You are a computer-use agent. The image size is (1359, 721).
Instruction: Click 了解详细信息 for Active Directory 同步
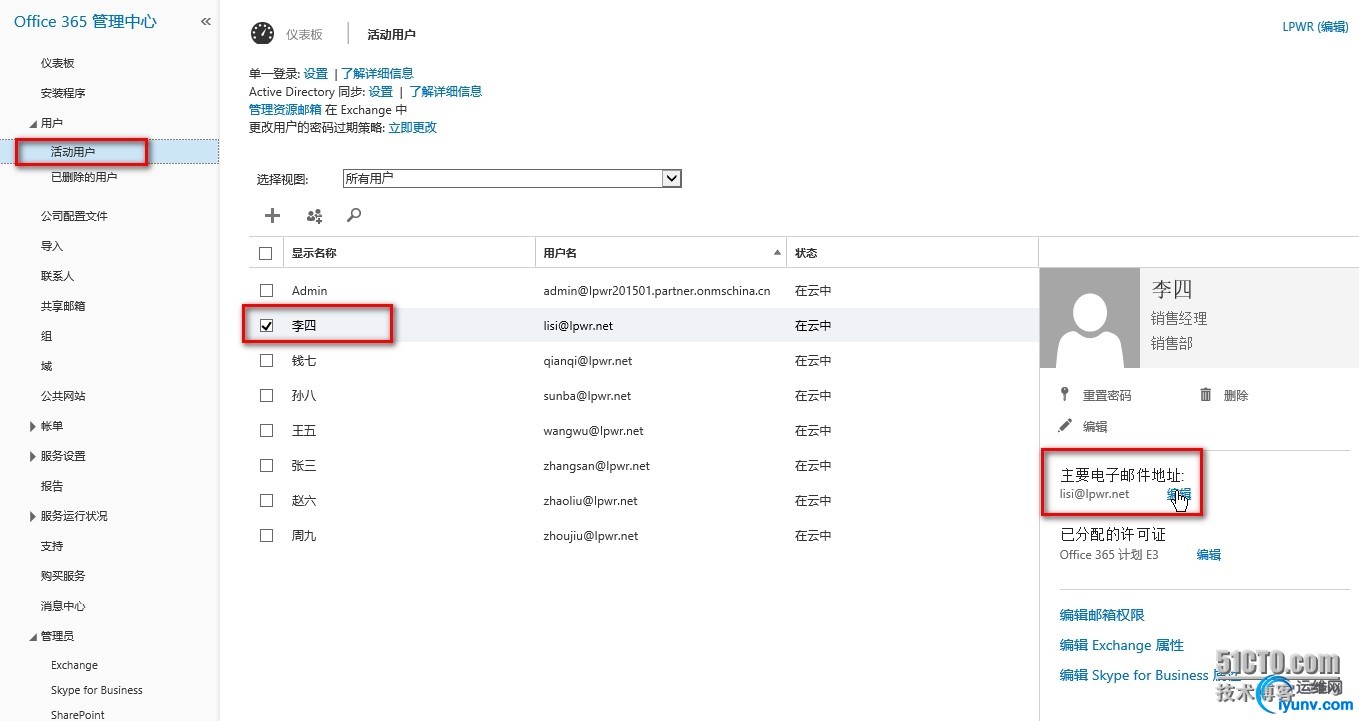(x=445, y=91)
